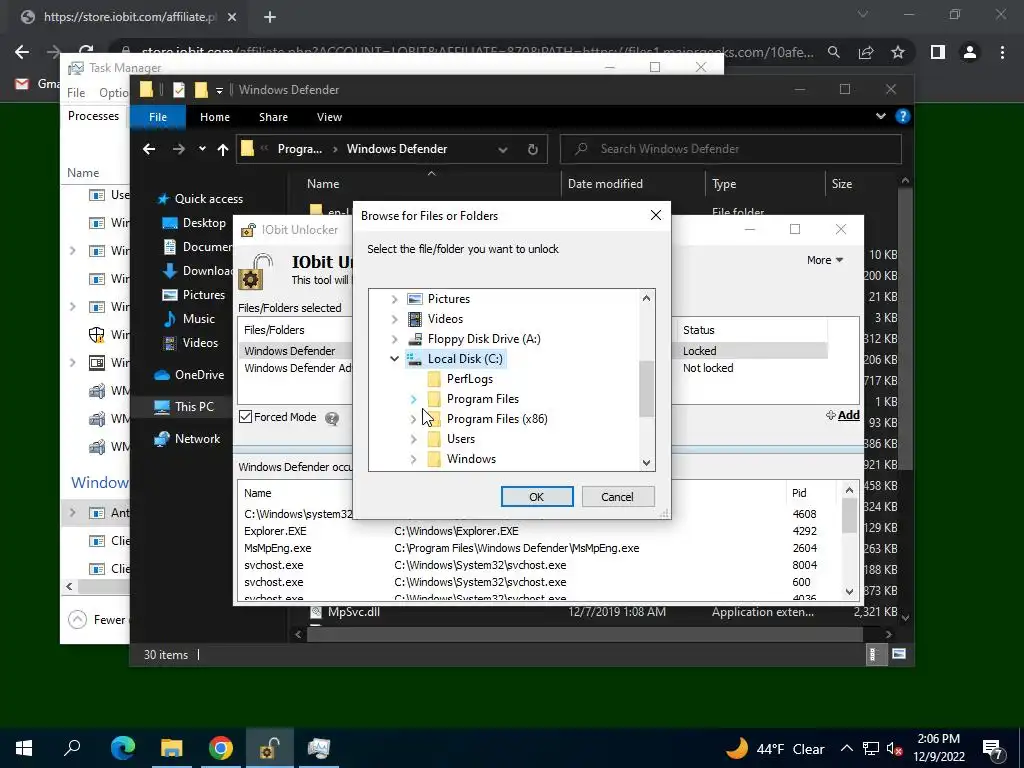Open Windows Start menu

click(24, 748)
